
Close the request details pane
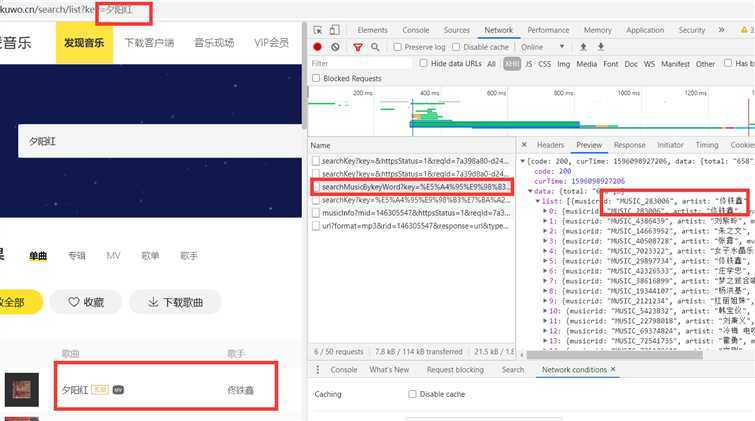pyautogui.click(x=524, y=145)
